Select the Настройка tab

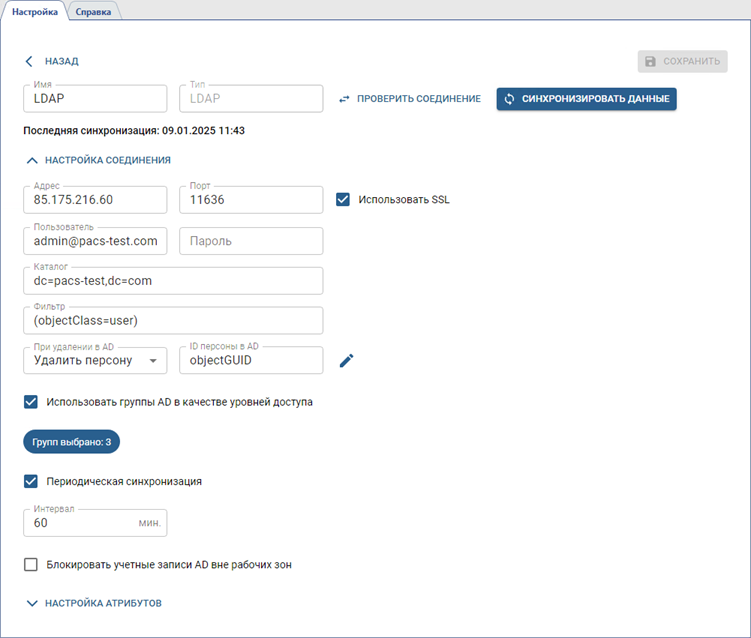[x=34, y=11]
